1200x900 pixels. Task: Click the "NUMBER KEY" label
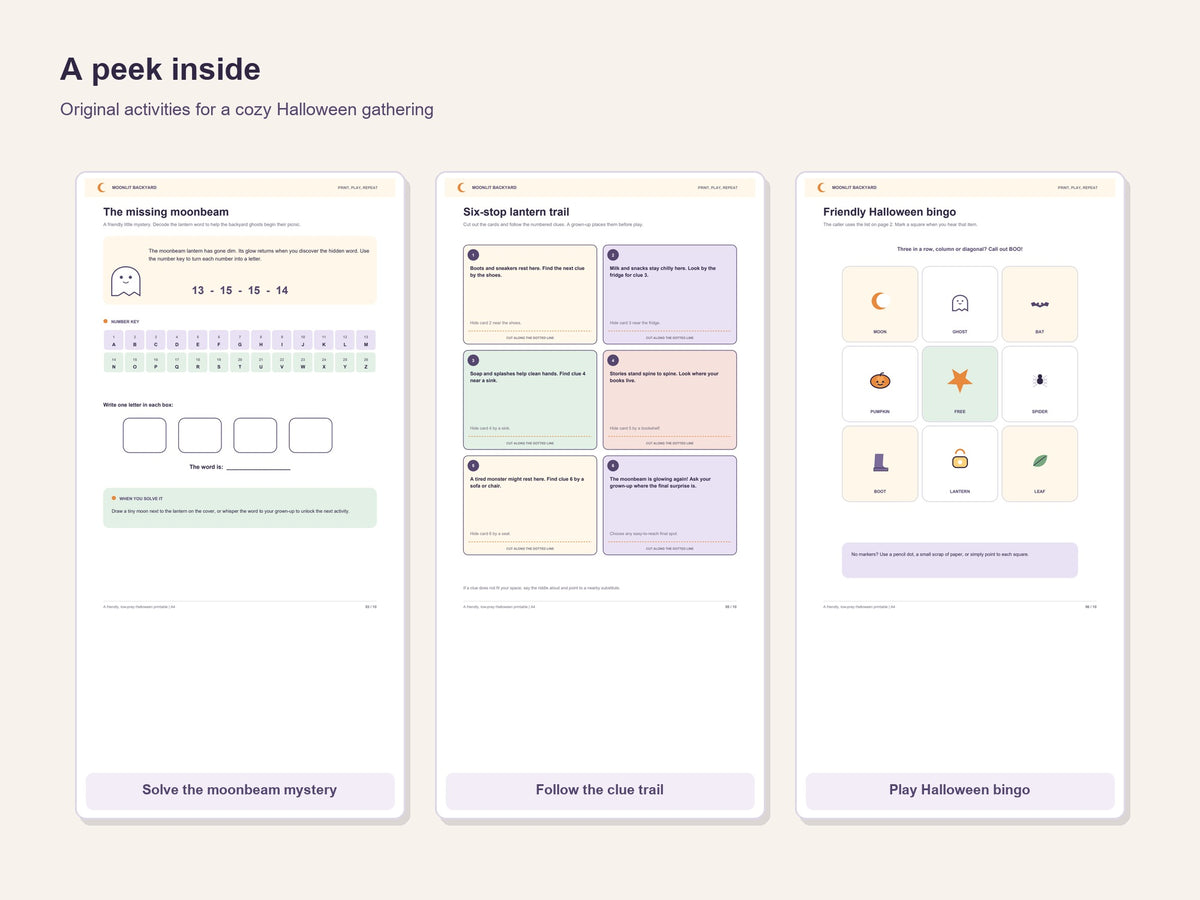click(x=125, y=322)
